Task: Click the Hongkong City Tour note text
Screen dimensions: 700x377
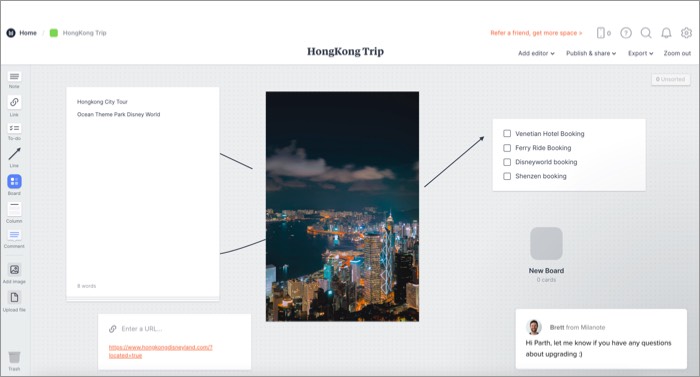Action: point(102,102)
